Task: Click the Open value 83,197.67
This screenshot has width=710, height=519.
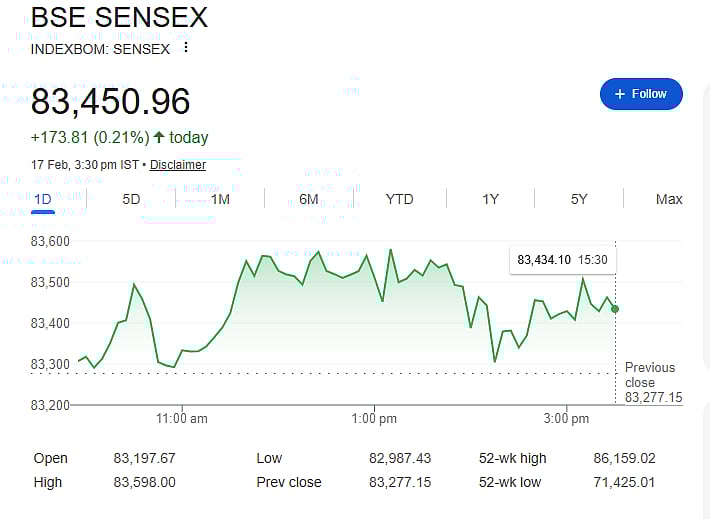Action: [145, 458]
